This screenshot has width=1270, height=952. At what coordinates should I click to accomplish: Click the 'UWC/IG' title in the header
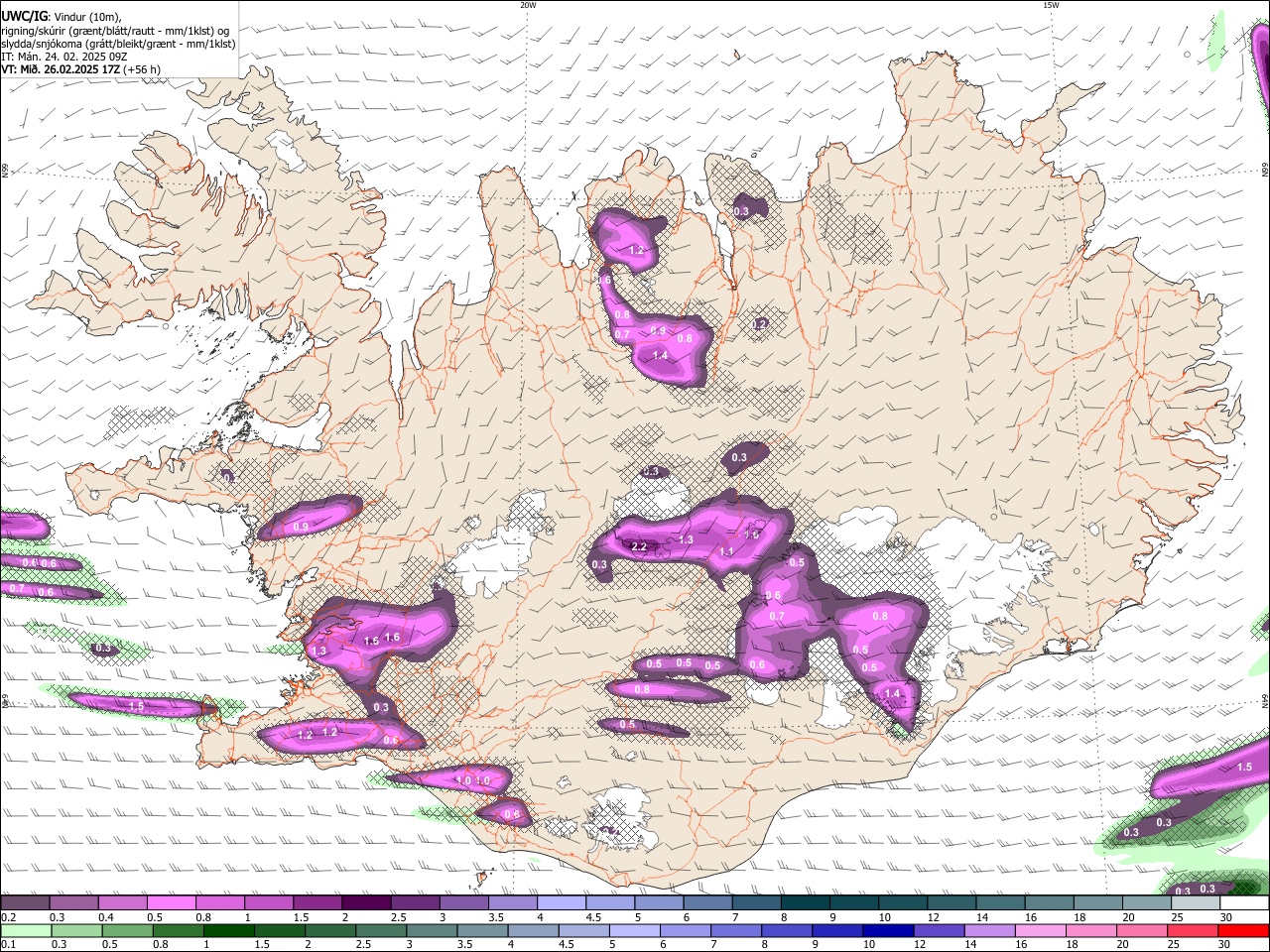pyautogui.click(x=25, y=16)
